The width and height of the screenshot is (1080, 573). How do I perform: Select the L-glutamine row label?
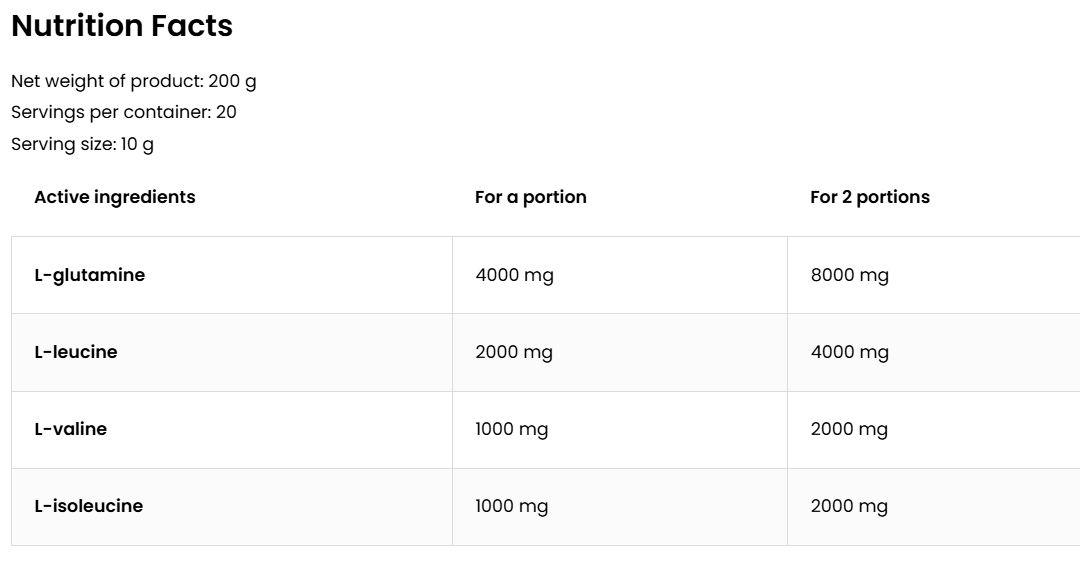(90, 275)
